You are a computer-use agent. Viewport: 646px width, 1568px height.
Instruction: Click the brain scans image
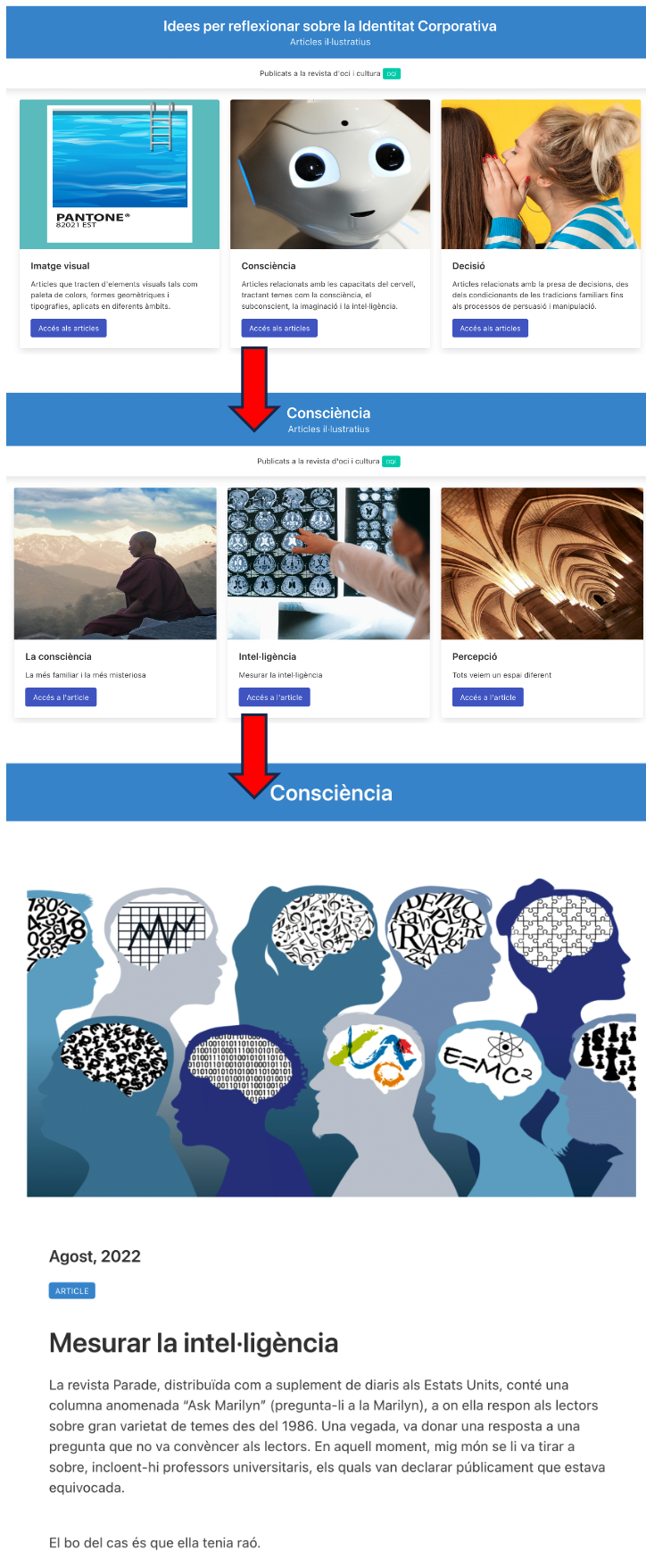tap(328, 563)
